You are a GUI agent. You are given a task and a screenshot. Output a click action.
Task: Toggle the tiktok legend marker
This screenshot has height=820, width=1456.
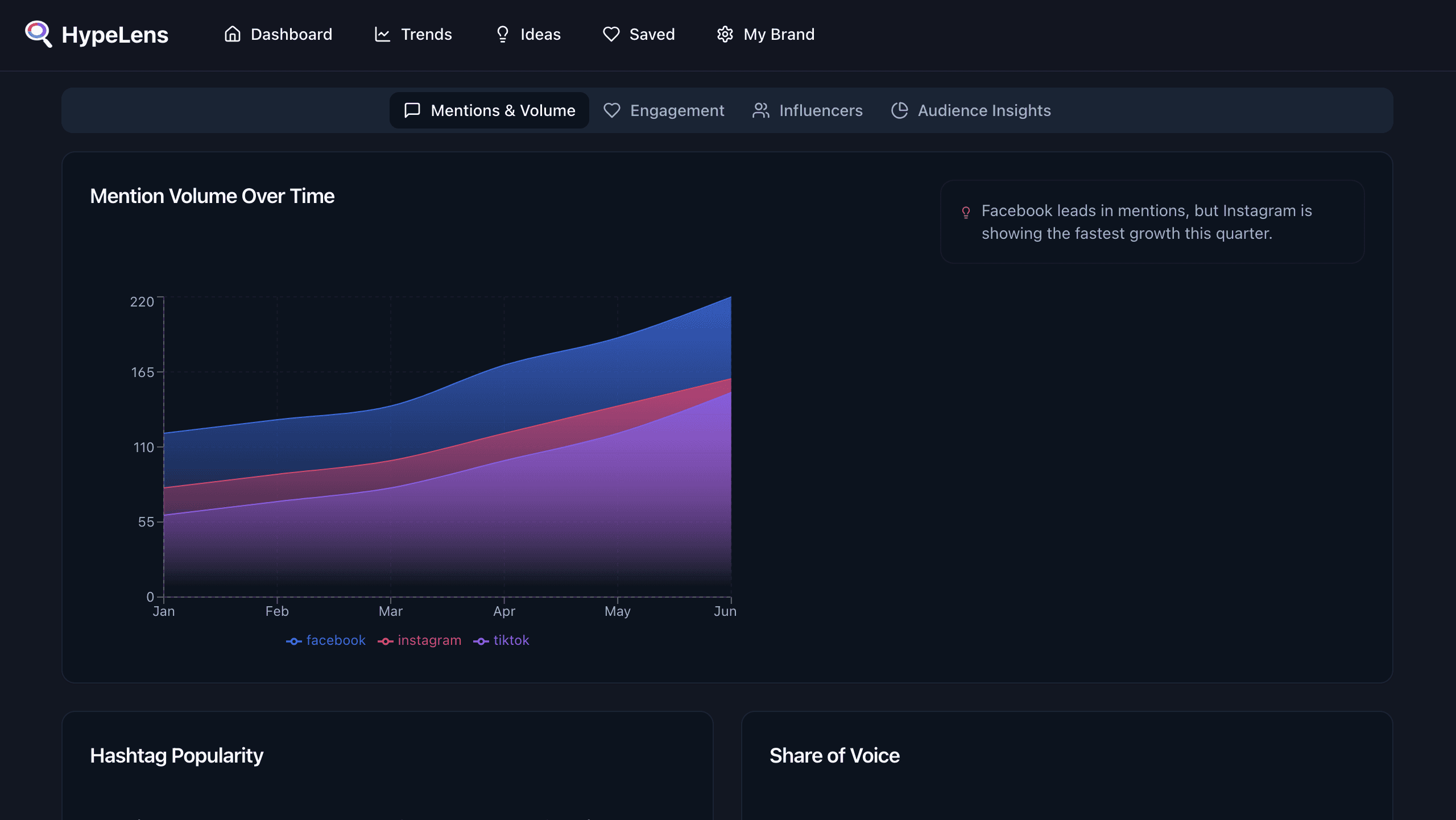click(481, 641)
